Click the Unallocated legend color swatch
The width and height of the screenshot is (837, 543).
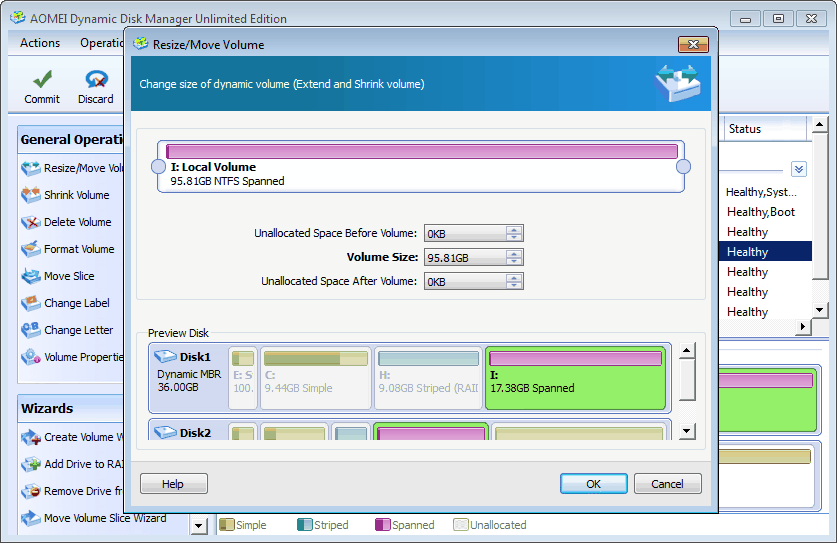461,524
